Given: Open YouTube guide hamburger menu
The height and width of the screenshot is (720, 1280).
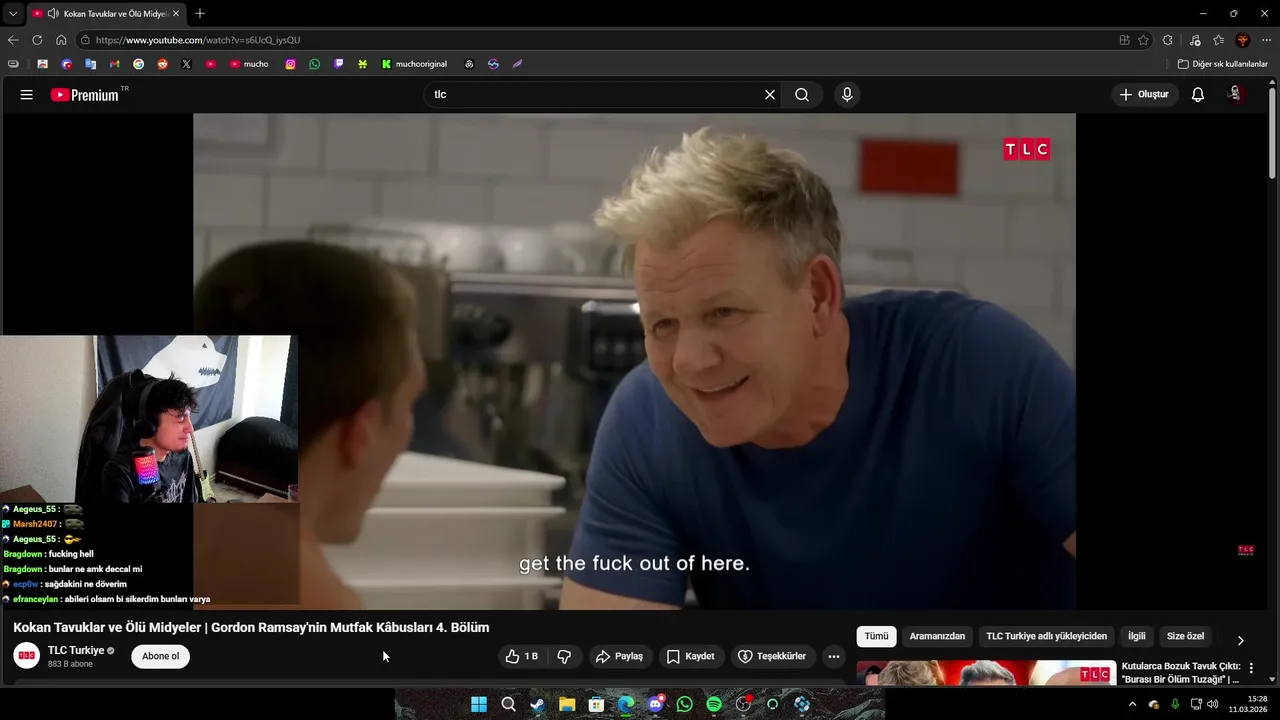Looking at the screenshot, I should 27,94.
